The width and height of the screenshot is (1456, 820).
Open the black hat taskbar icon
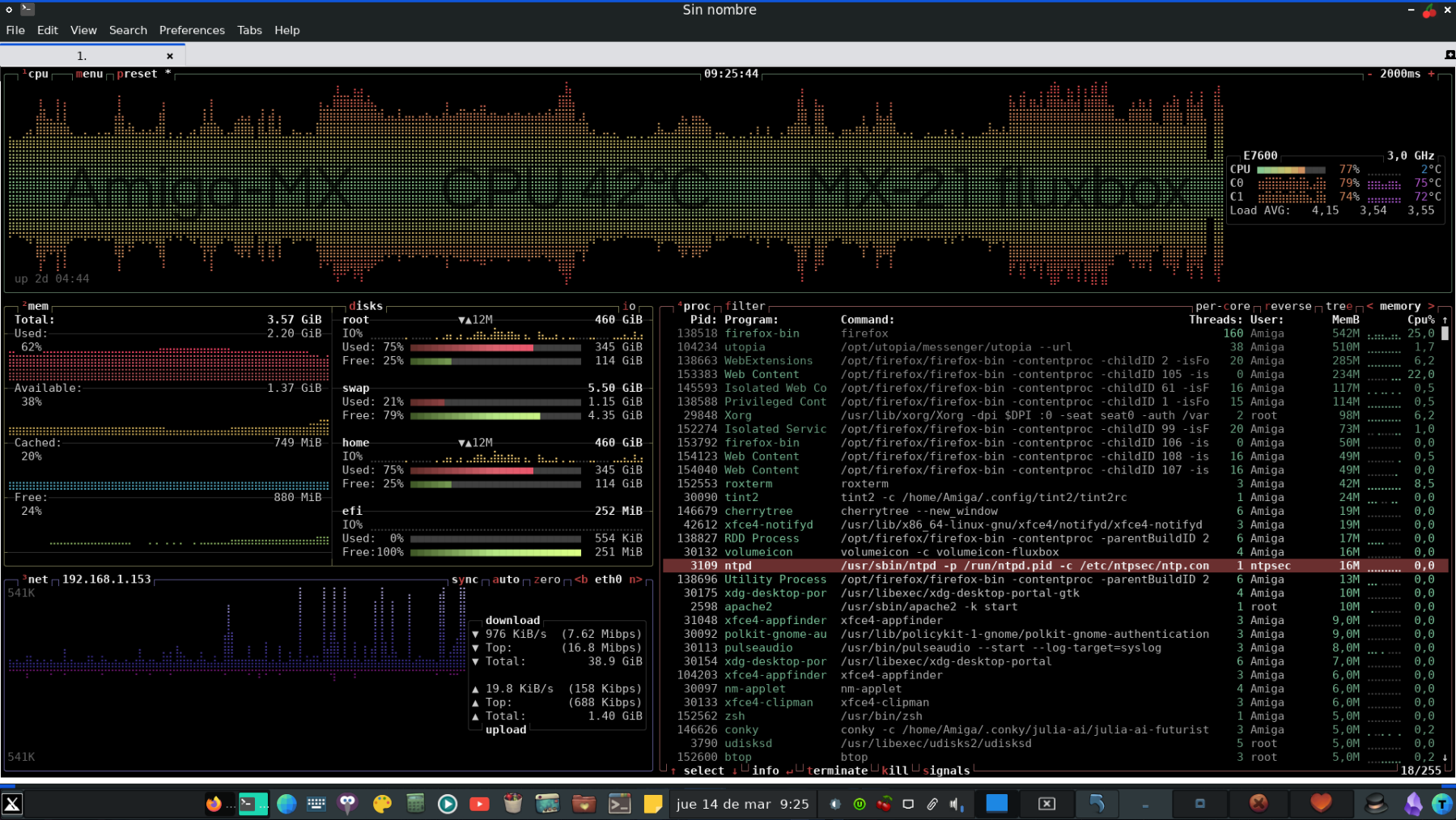click(1376, 803)
